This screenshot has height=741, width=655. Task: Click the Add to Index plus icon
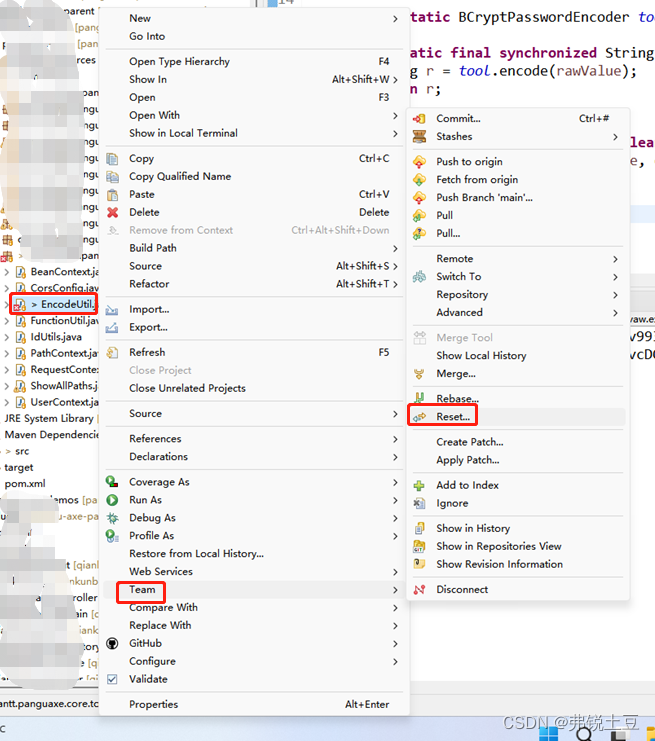point(419,485)
